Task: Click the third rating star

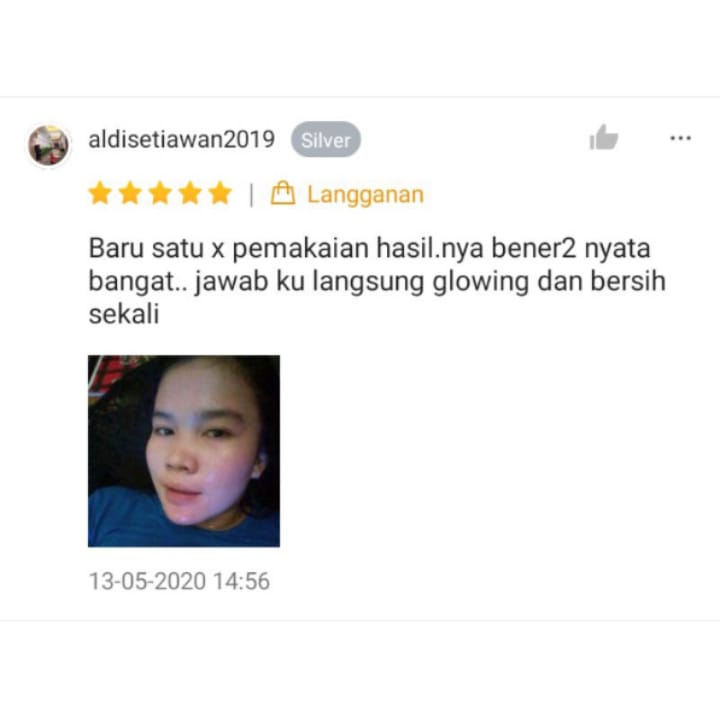Action: pos(160,193)
